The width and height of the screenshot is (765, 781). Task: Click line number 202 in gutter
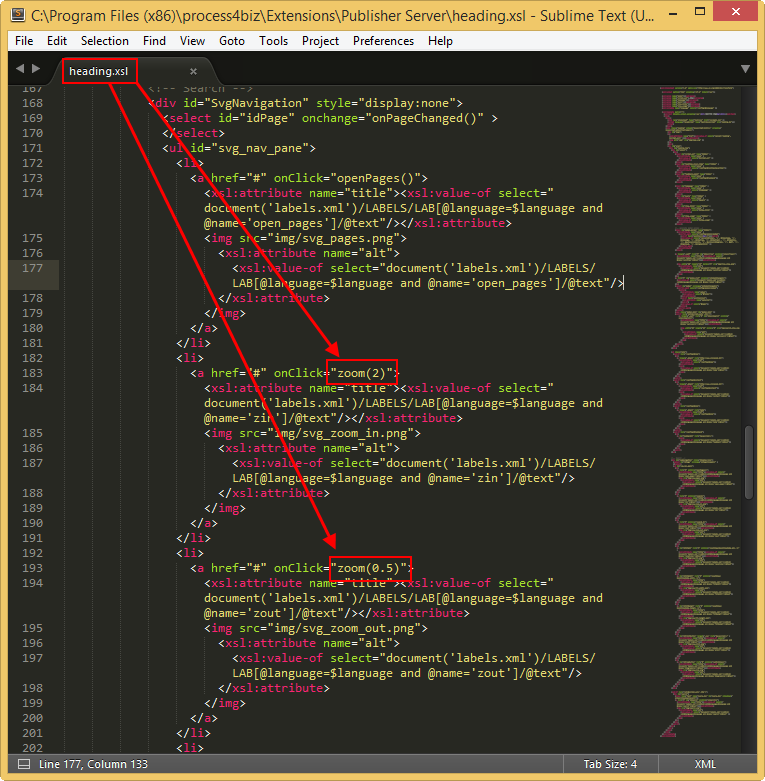32,748
